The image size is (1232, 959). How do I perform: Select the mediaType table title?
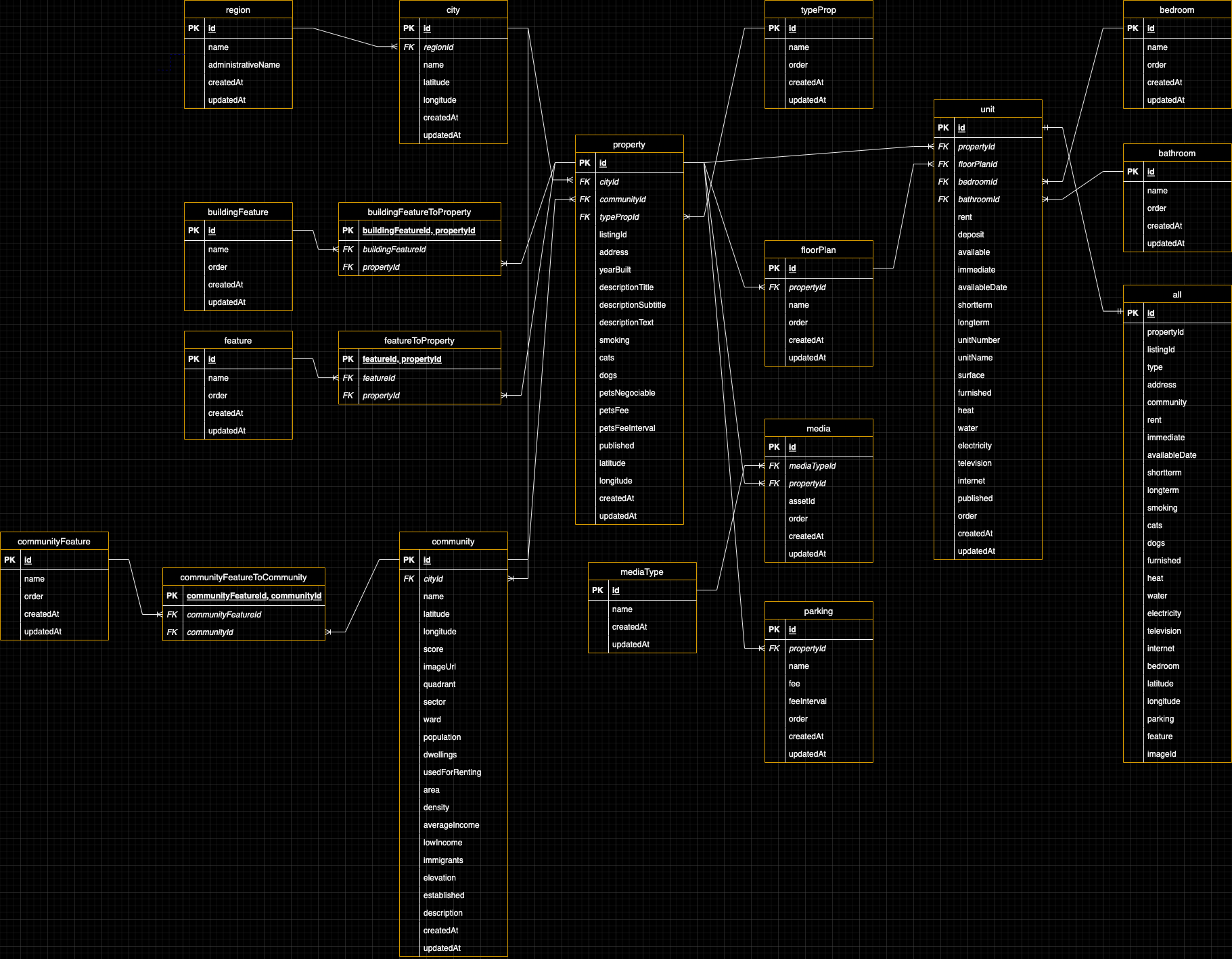[x=642, y=571]
